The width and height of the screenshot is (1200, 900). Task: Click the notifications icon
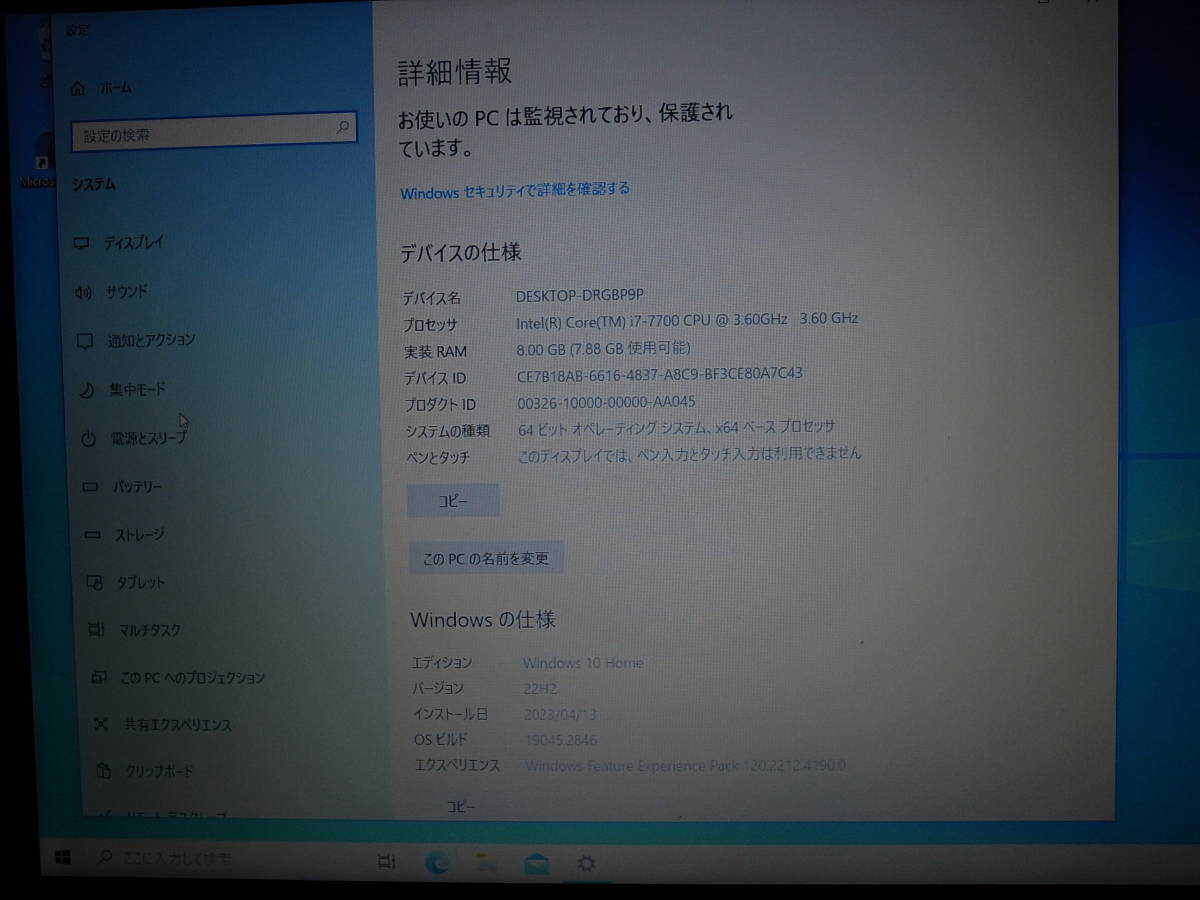85,341
